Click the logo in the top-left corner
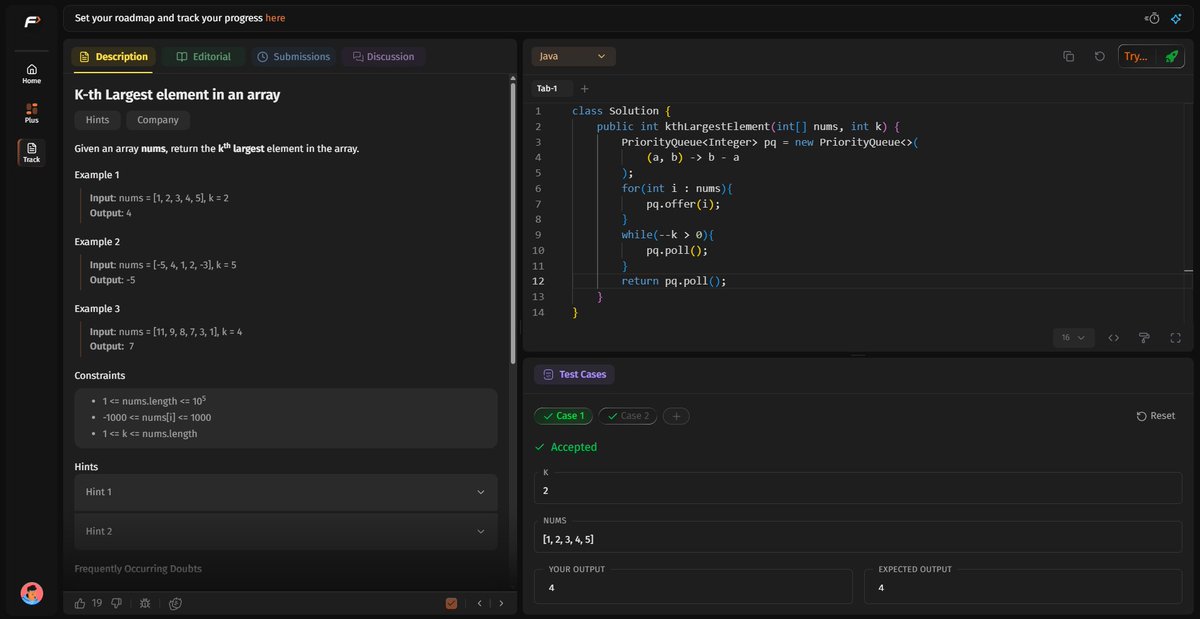The width and height of the screenshot is (1200, 619). point(32,21)
